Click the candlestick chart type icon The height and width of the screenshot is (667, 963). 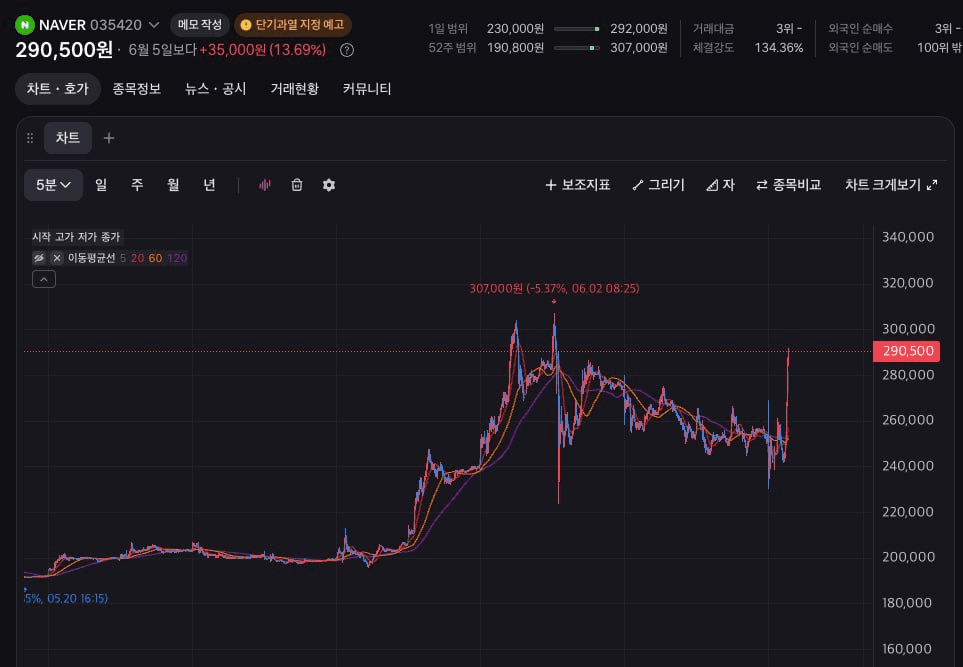pos(265,185)
